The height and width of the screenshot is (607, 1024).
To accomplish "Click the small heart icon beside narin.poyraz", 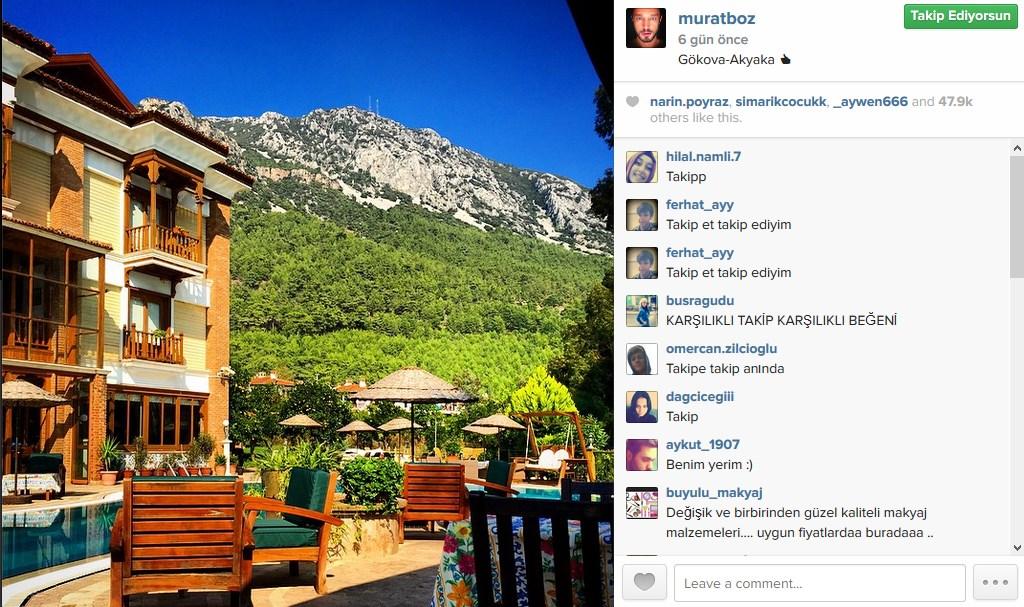I will (x=632, y=101).
